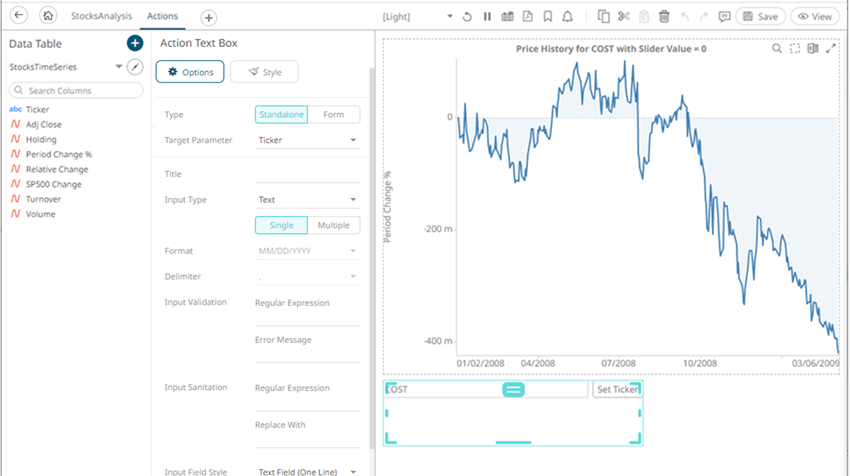Maximize the chart with expand arrows icon
851x476 pixels.
pos(830,48)
